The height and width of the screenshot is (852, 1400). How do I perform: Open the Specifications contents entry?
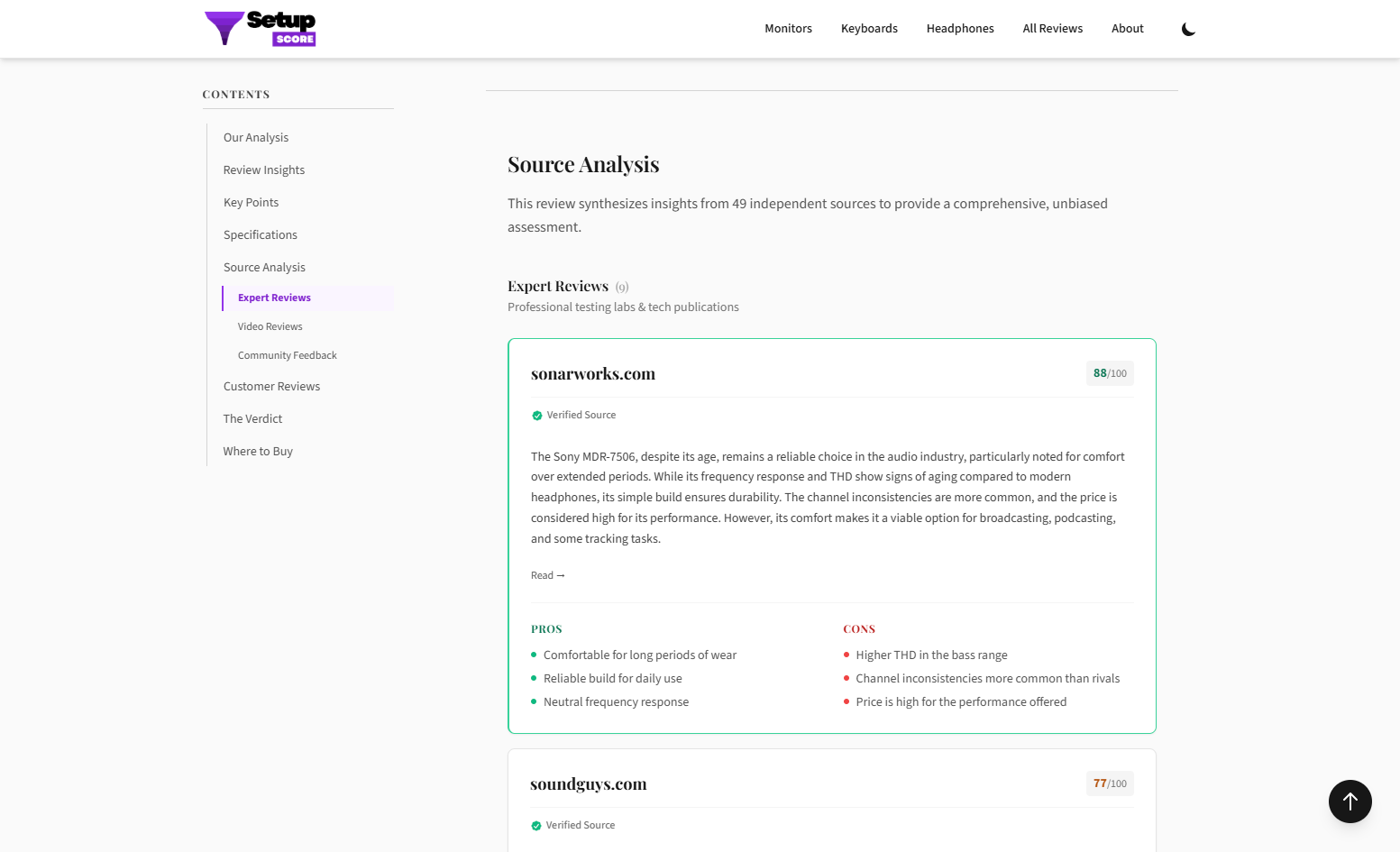point(260,234)
